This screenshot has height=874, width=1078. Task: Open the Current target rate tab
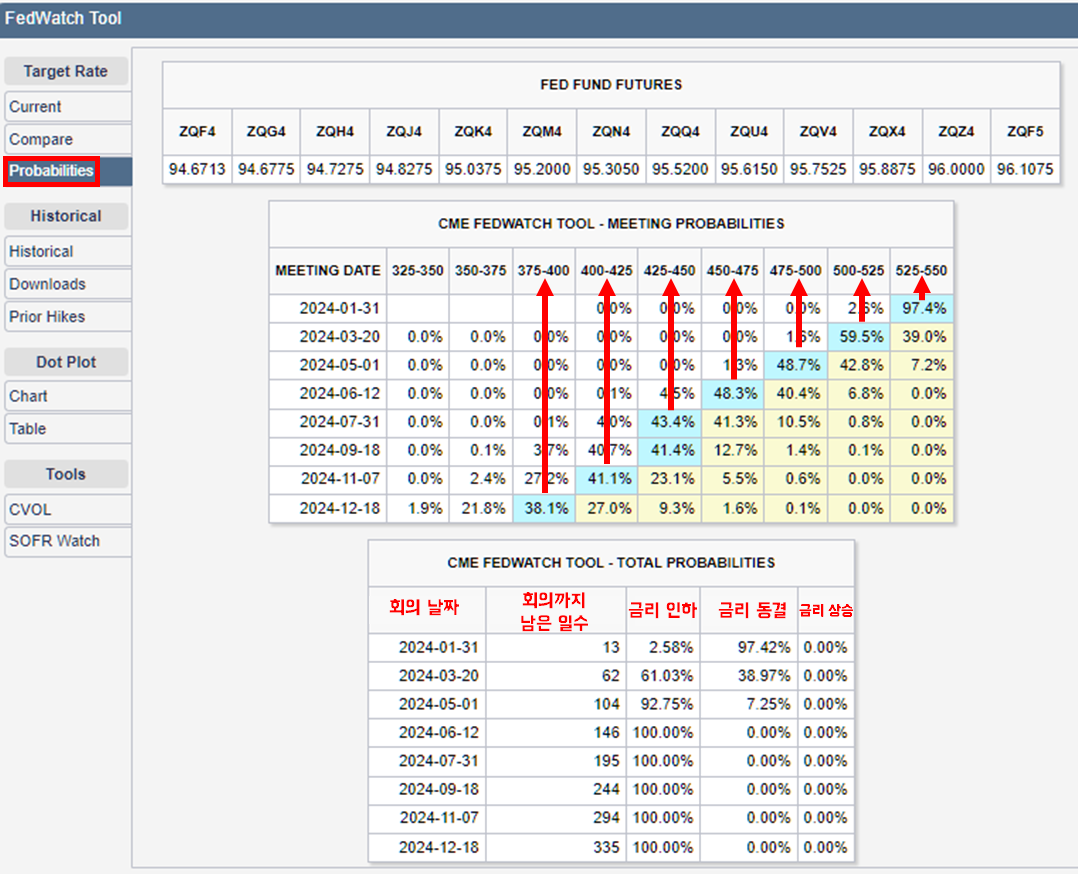point(36,107)
